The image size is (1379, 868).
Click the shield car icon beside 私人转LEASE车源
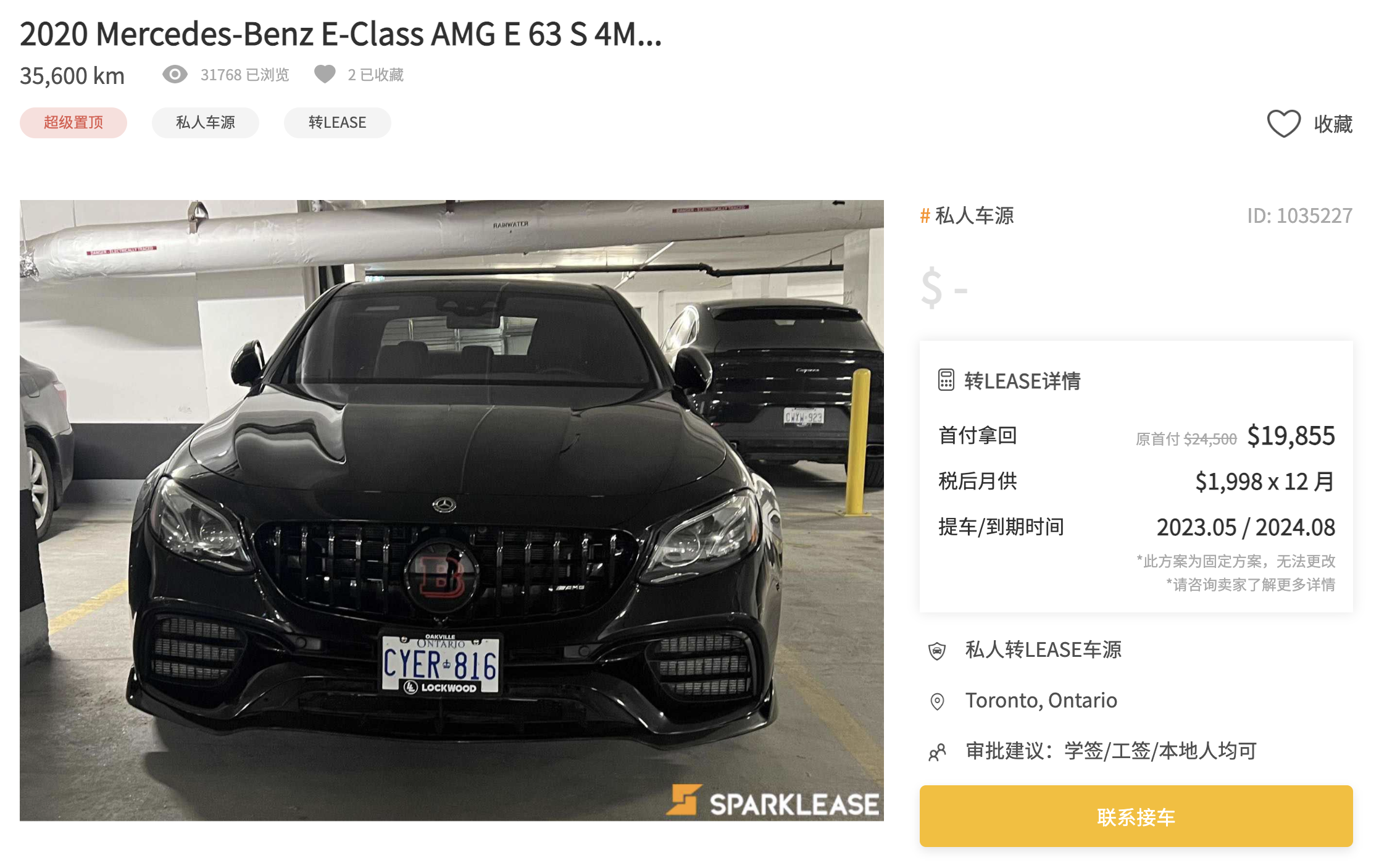click(937, 651)
